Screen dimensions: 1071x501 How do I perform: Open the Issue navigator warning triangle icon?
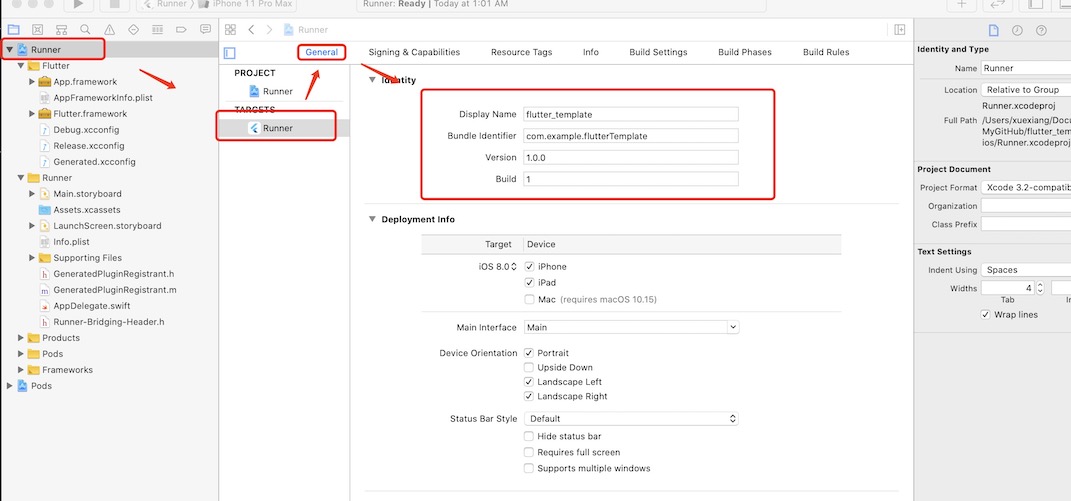109,29
